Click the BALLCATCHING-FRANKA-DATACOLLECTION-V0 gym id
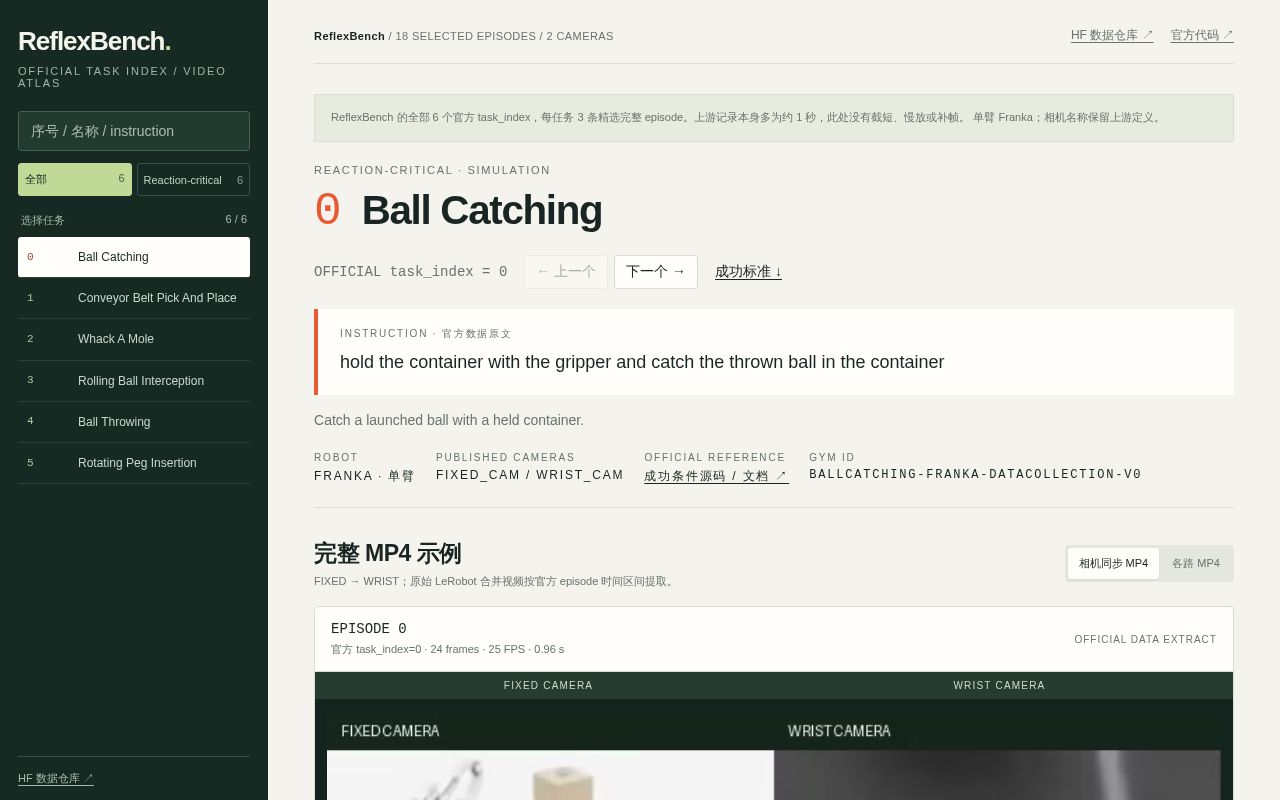This screenshot has height=800, width=1280. tap(975, 475)
